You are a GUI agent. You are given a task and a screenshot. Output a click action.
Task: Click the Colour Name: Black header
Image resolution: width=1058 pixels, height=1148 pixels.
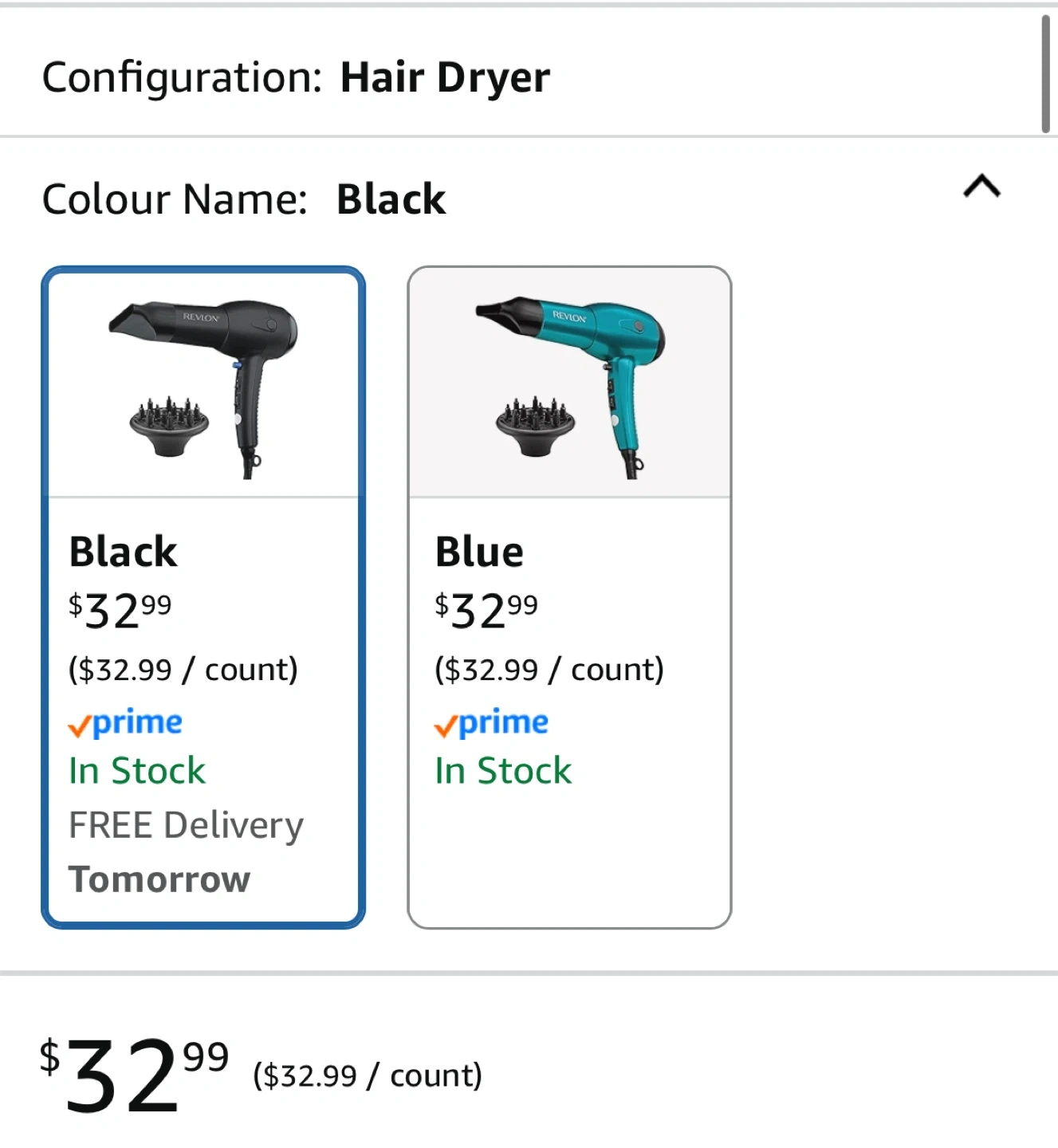(x=243, y=199)
